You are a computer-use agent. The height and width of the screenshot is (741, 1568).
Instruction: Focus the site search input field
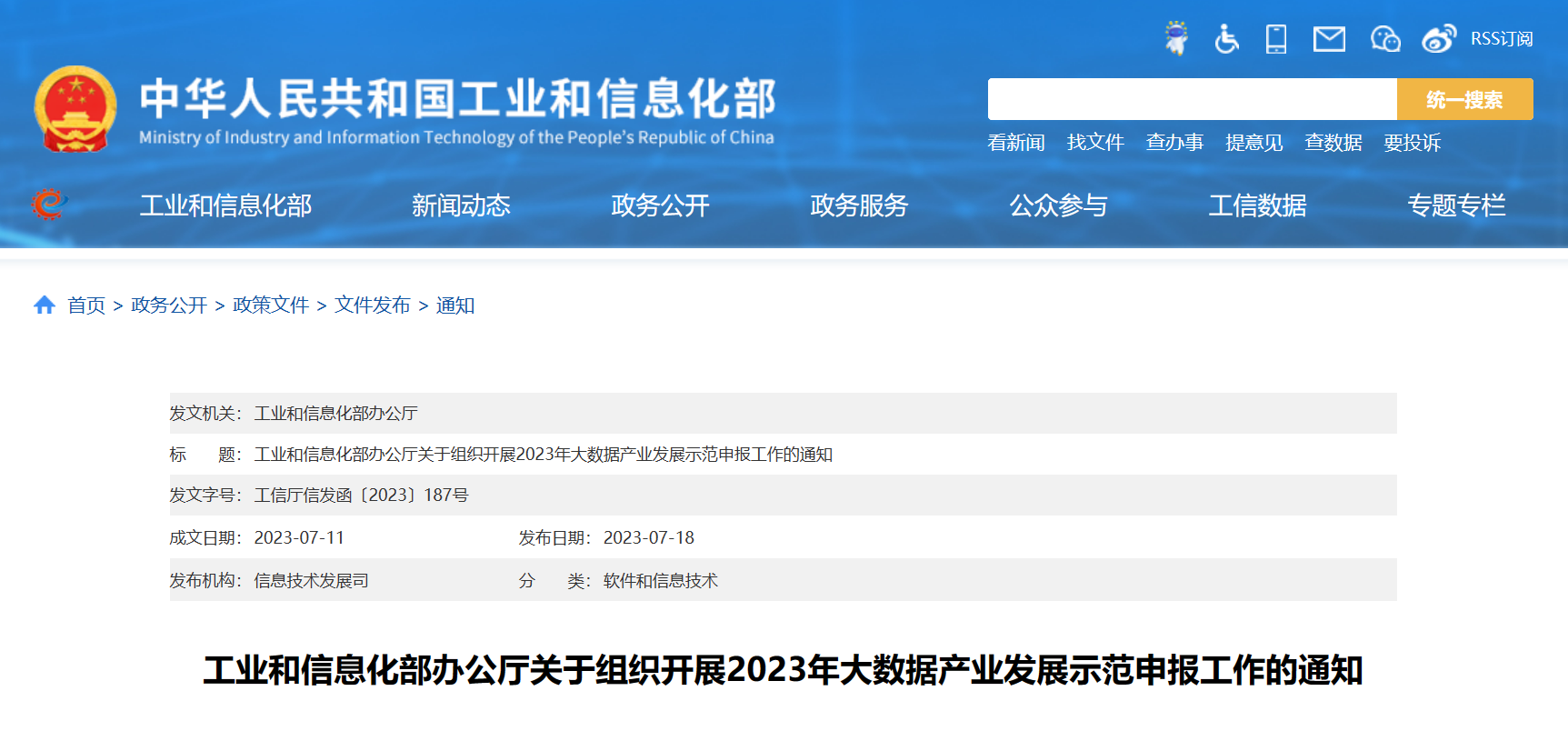tap(1192, 99)
